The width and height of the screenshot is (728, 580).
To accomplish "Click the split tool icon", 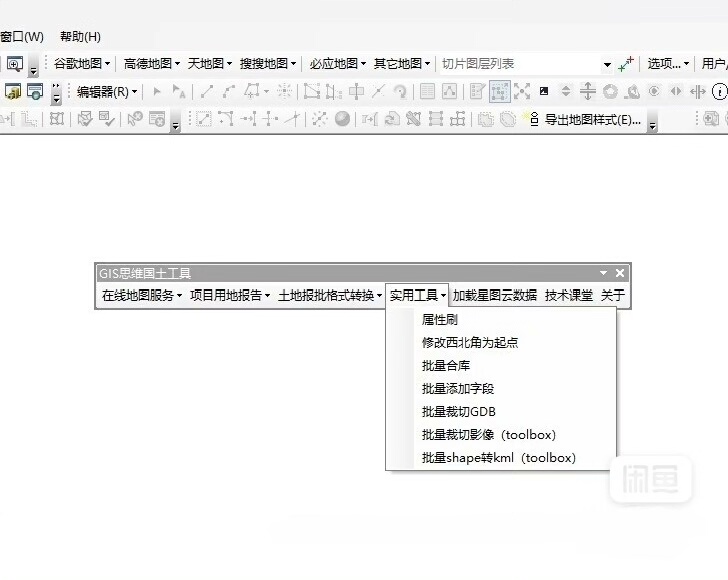I will (x=378, y=91).
